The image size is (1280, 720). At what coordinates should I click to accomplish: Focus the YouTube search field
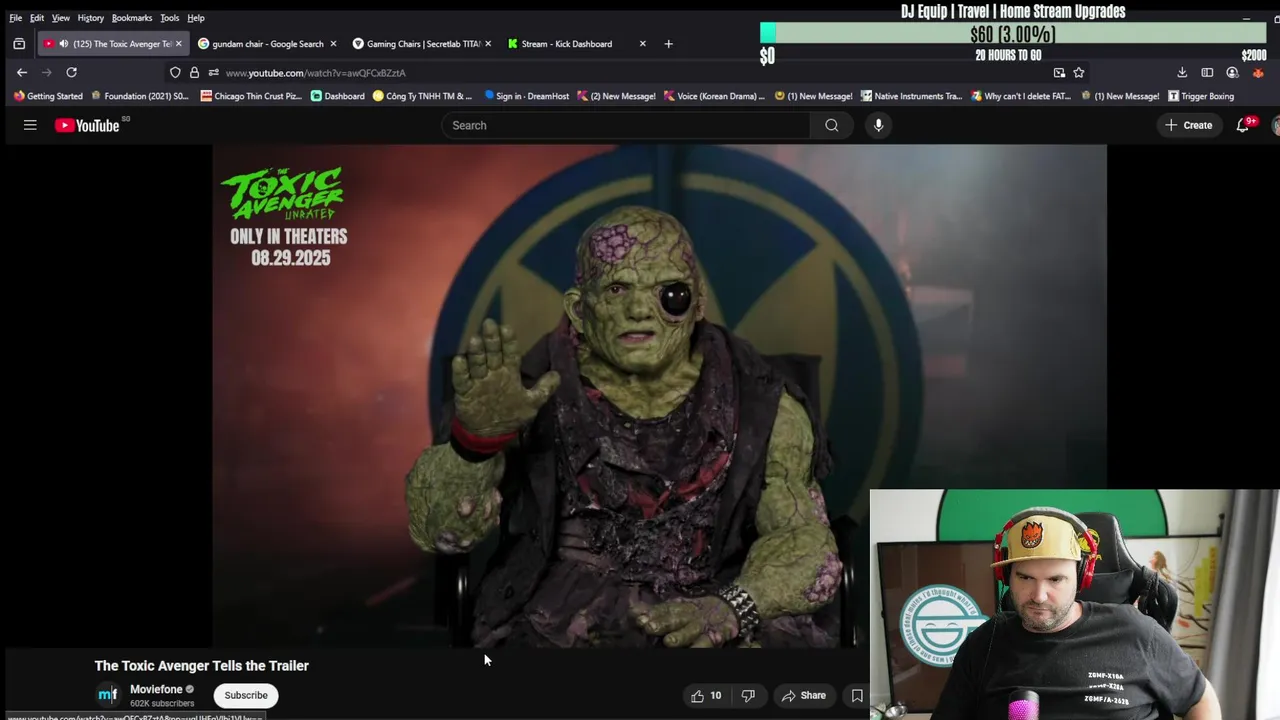tap(626, 125)
